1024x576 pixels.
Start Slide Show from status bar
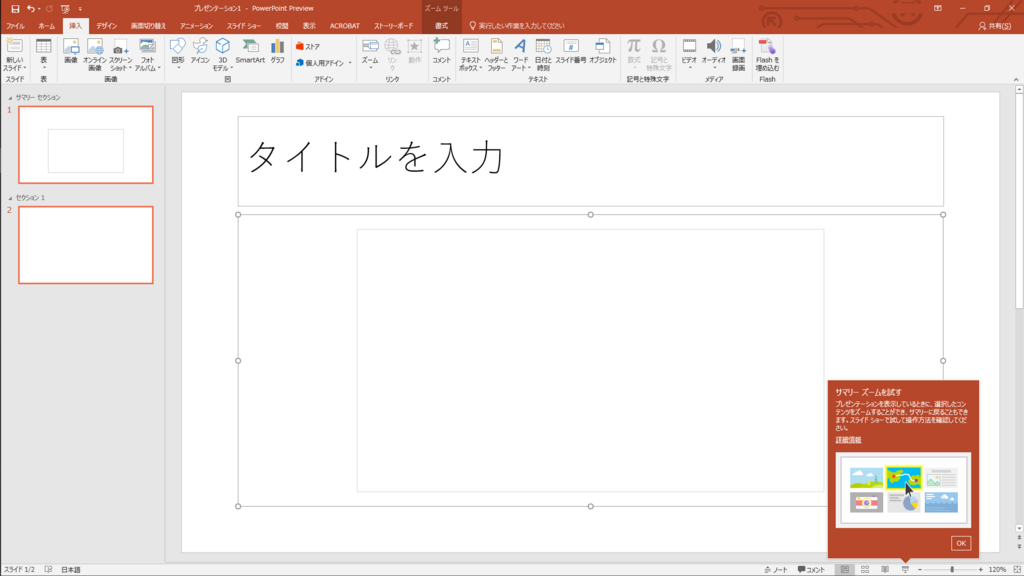click(x=905, y=569)
